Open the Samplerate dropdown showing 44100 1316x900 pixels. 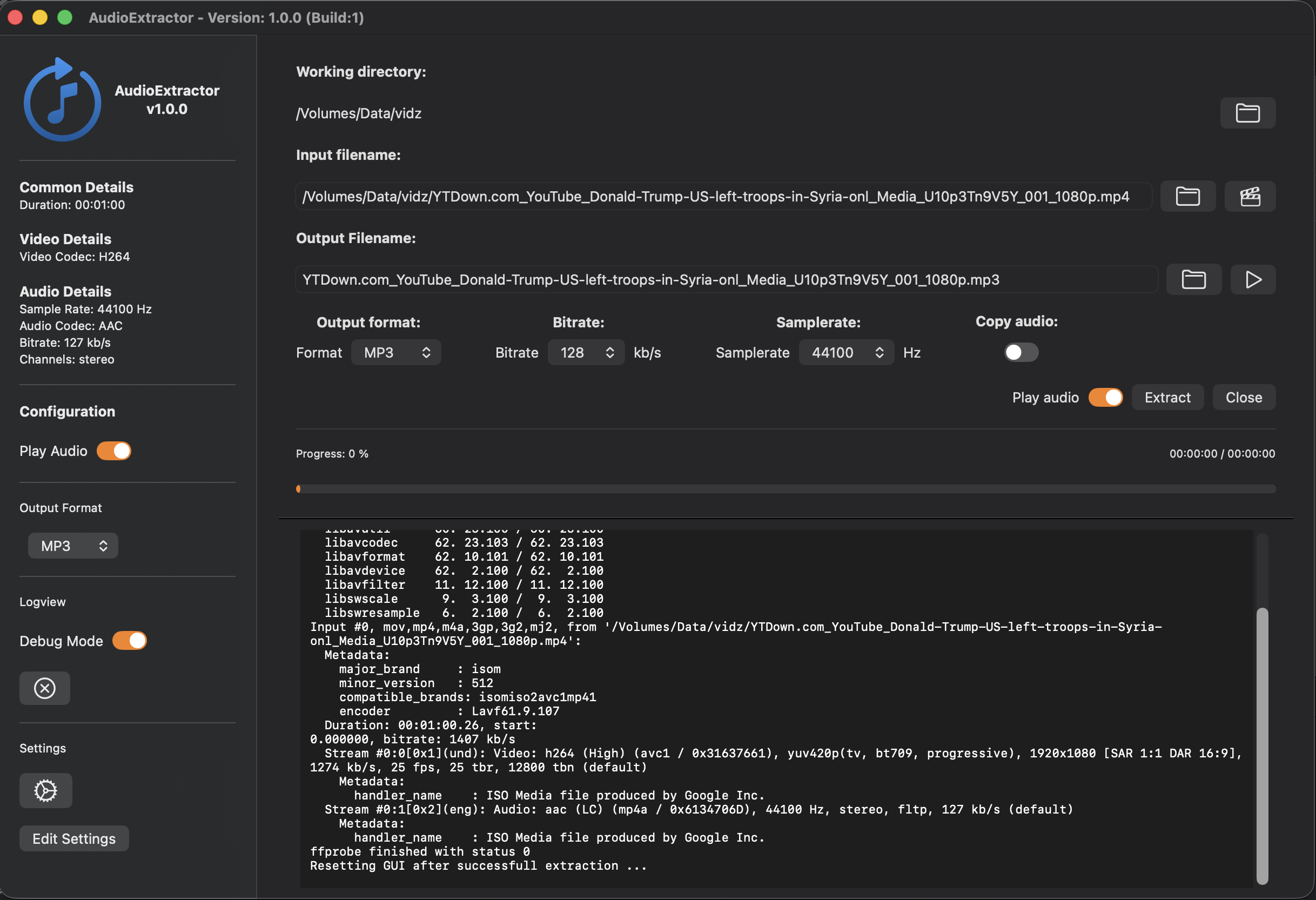tap(846, 352)
